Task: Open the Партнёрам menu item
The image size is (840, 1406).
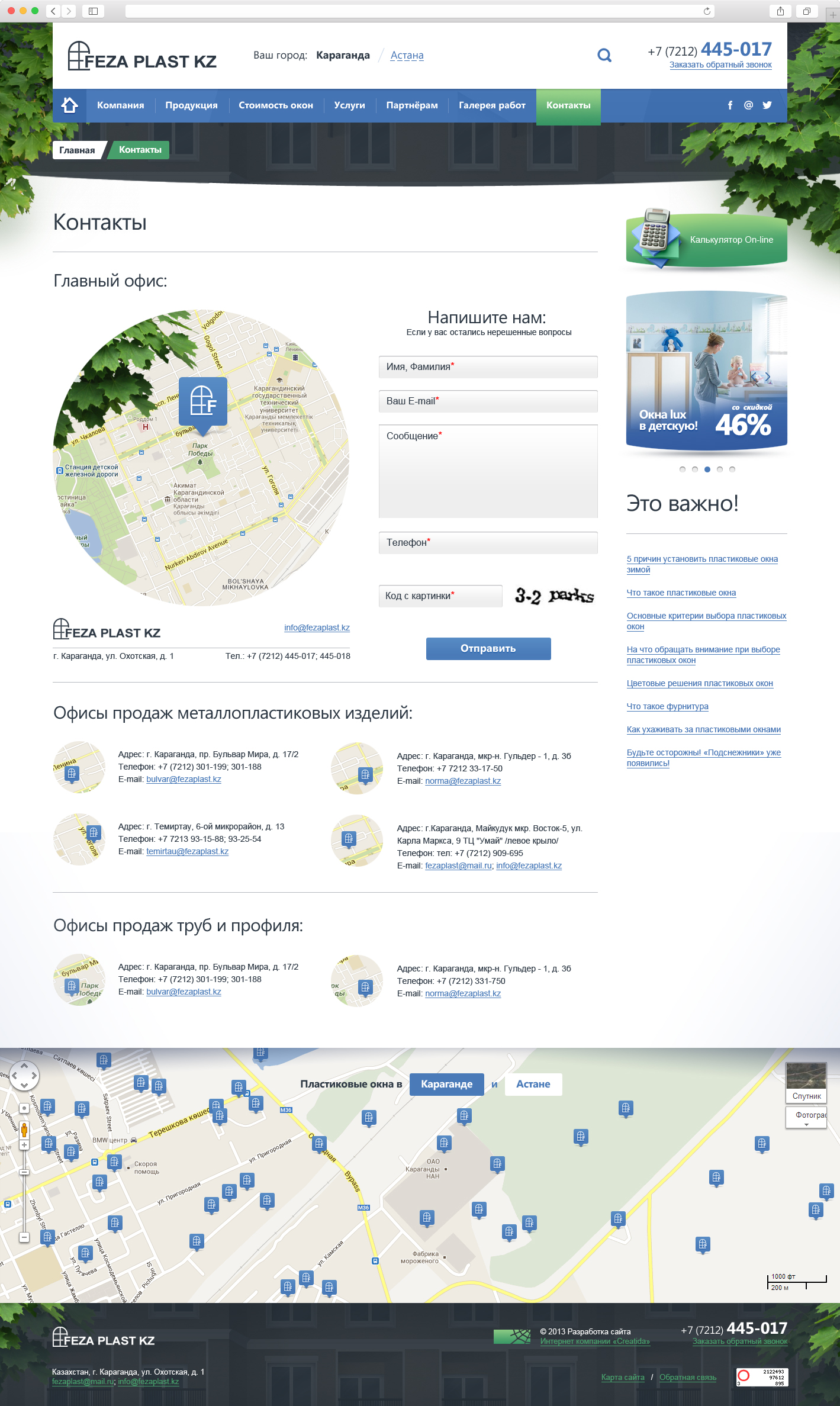Action: point(412,105)
